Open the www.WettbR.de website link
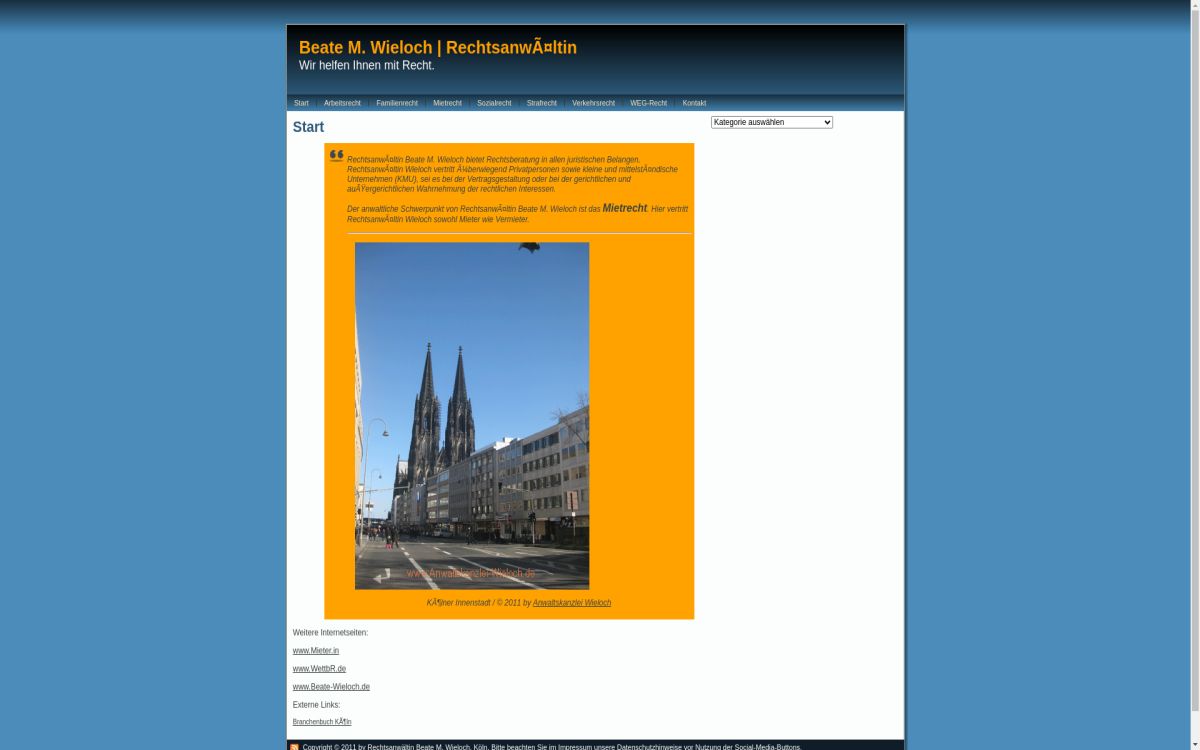 pyautogui.click(x=319, y=668)
